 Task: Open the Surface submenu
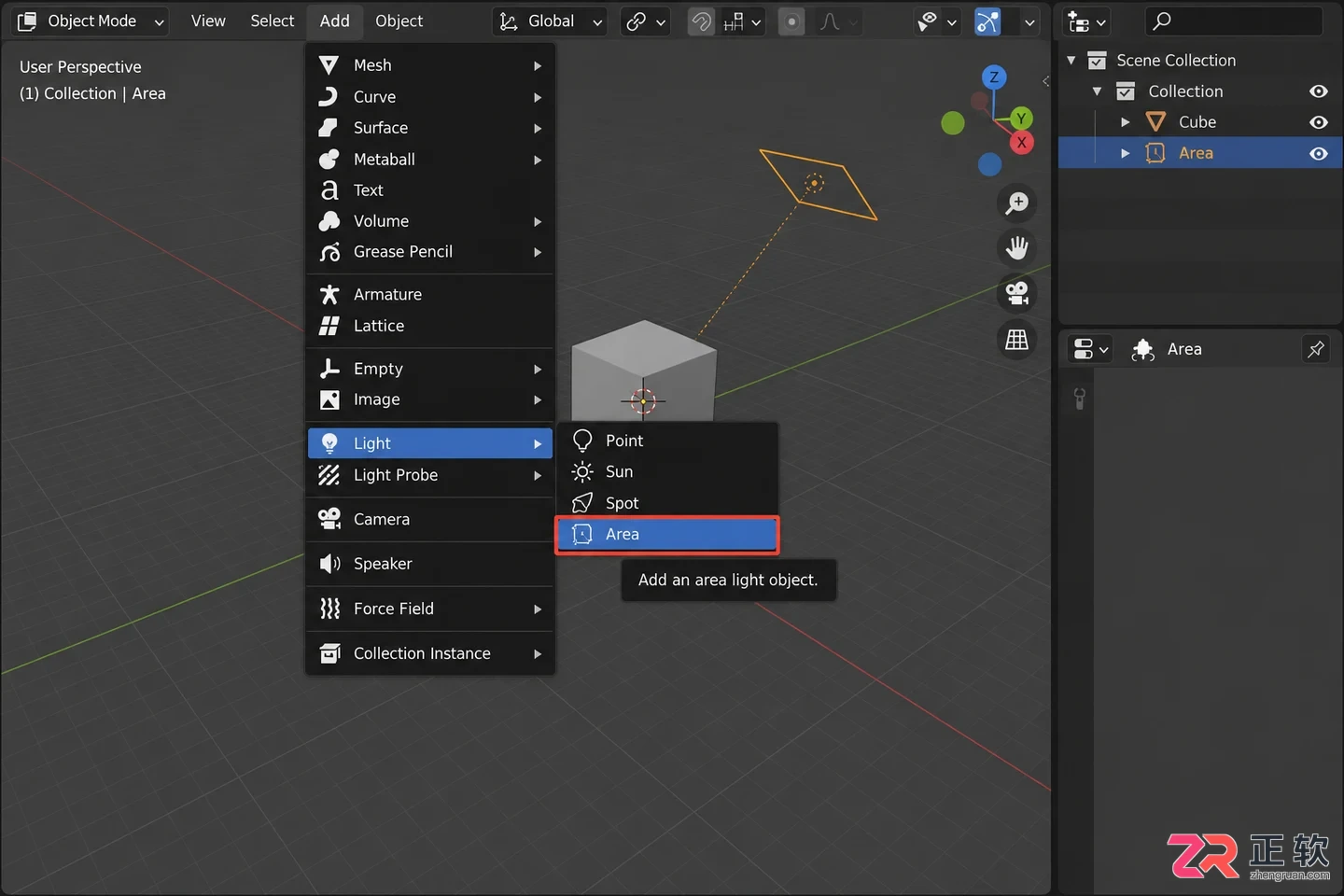tap(430, 128)
